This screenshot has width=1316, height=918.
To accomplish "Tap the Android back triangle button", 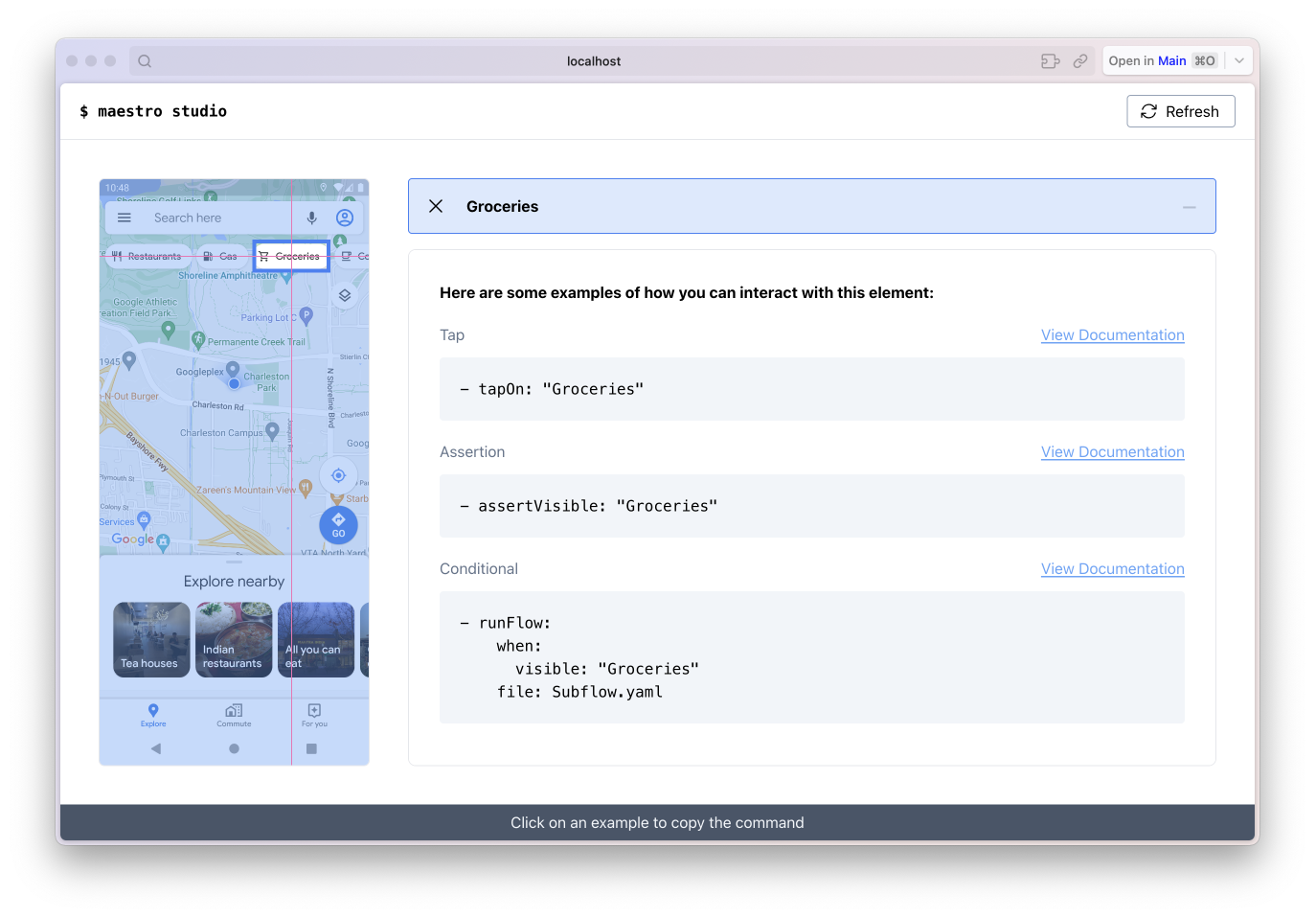I will coord(156,748).
